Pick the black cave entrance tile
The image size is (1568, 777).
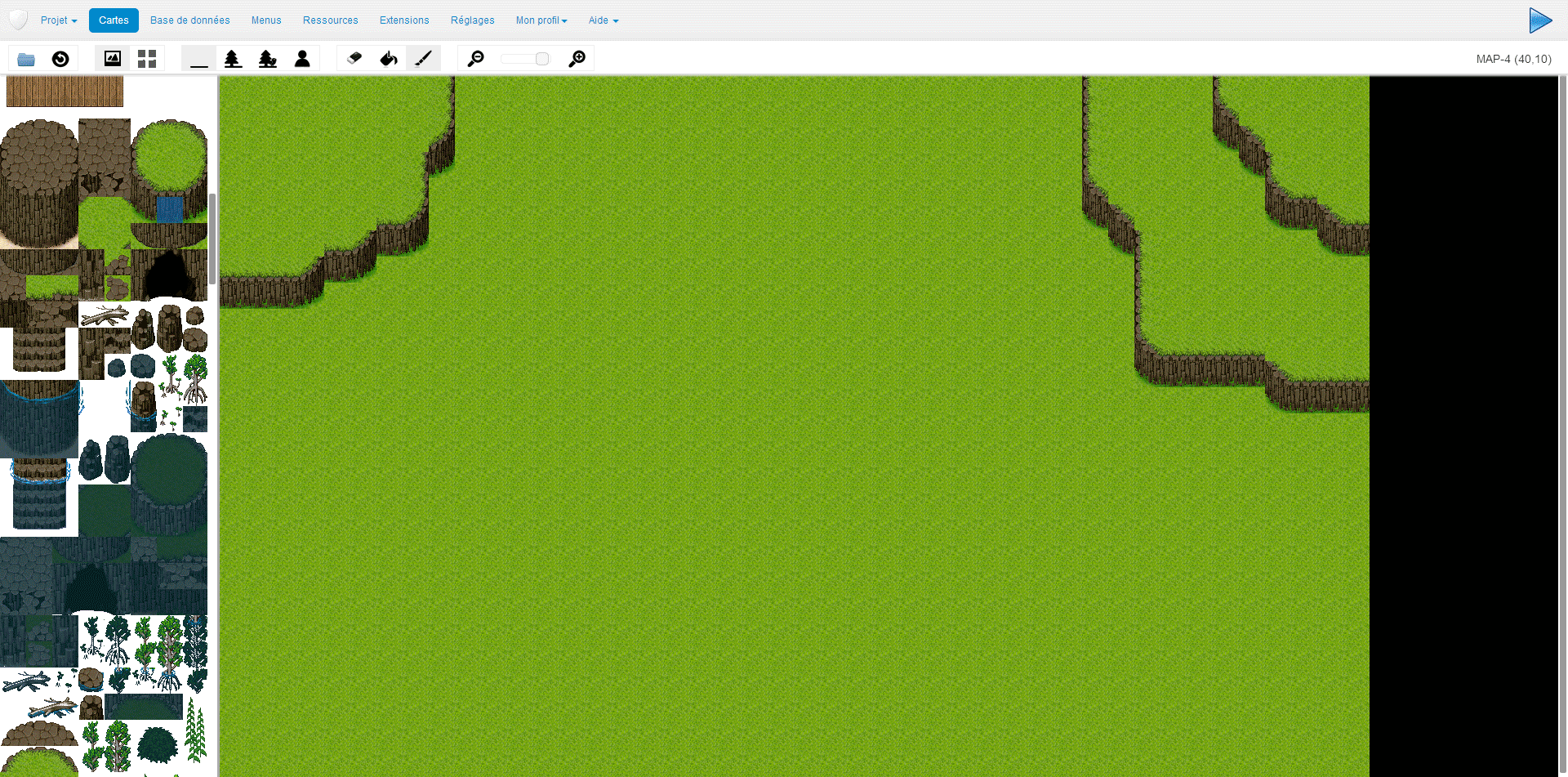[170, 276]
